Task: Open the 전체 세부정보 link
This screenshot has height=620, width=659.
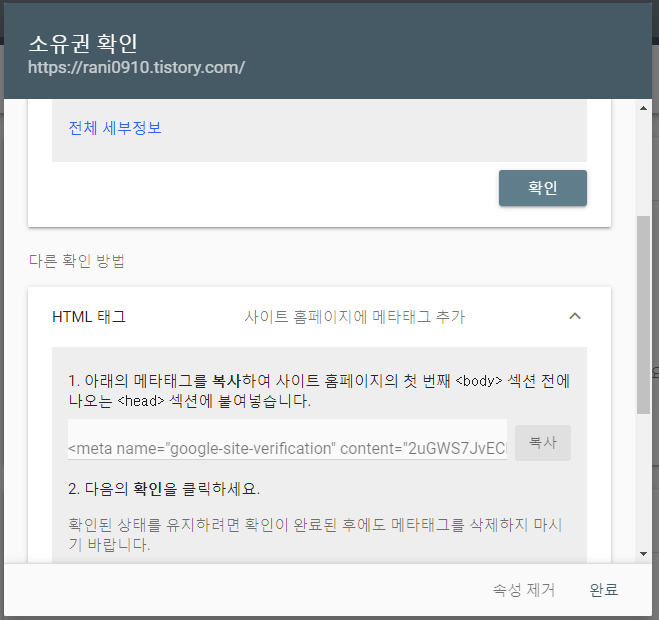Action: pos(115,128)
